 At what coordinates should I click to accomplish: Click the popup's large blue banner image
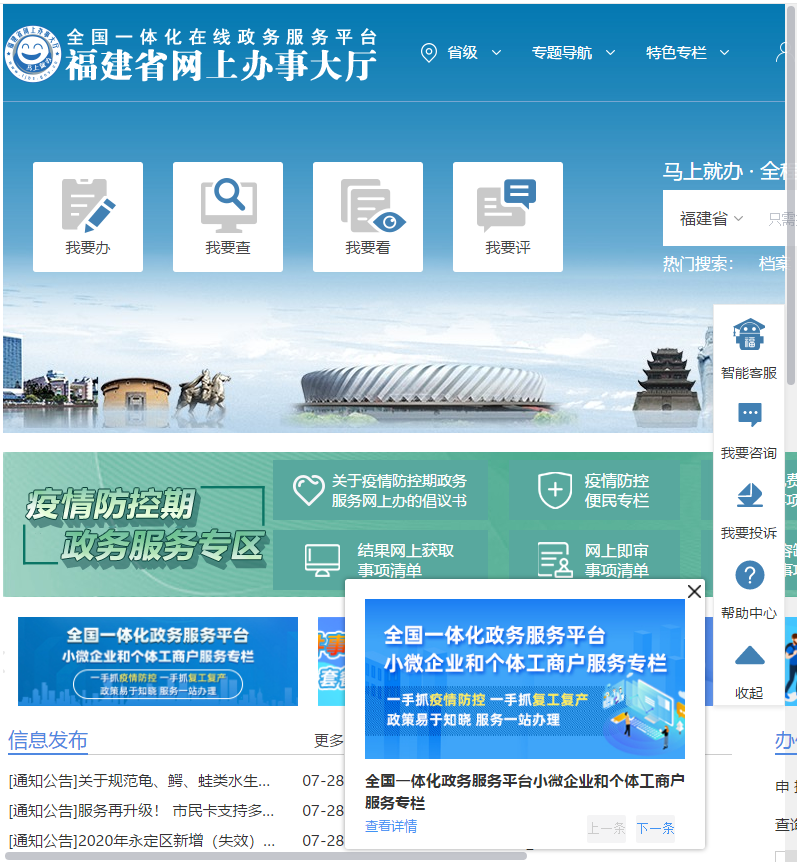pos(525,679)
